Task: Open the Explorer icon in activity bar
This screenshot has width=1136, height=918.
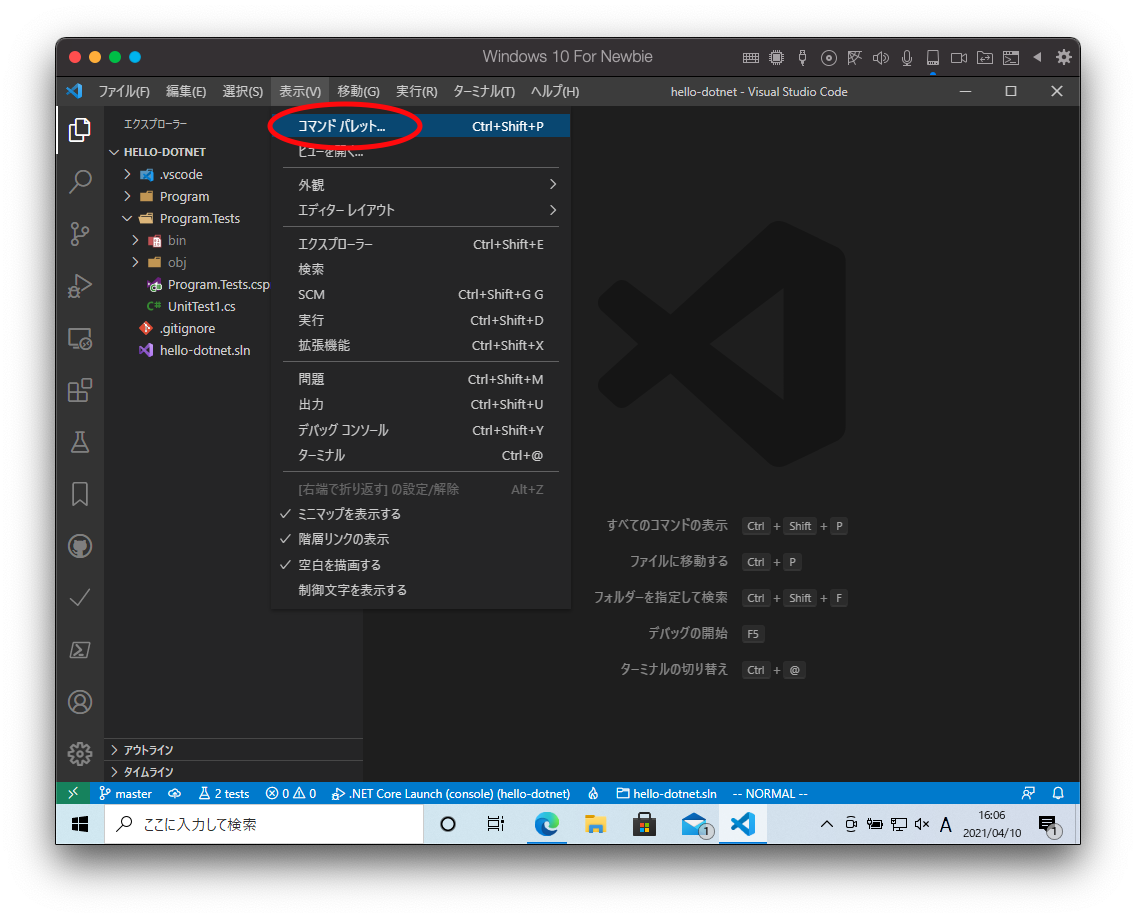Action: 80,130
